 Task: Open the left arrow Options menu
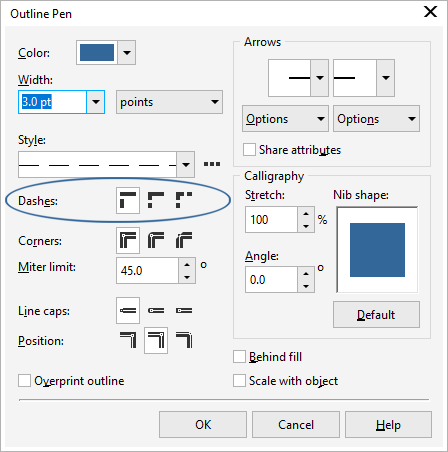click(285, 119)
